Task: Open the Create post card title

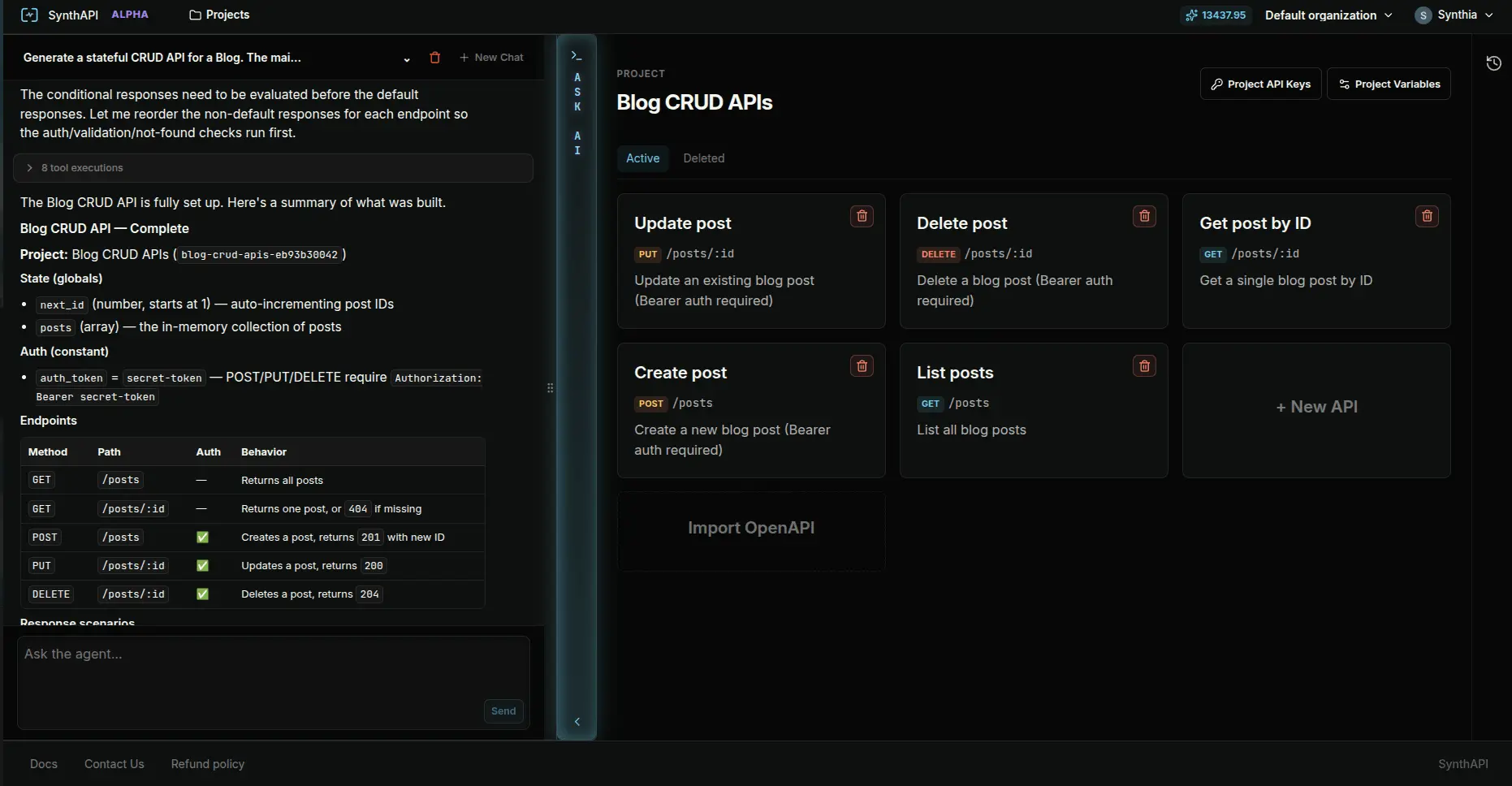Action: click(x=680, y=373)
